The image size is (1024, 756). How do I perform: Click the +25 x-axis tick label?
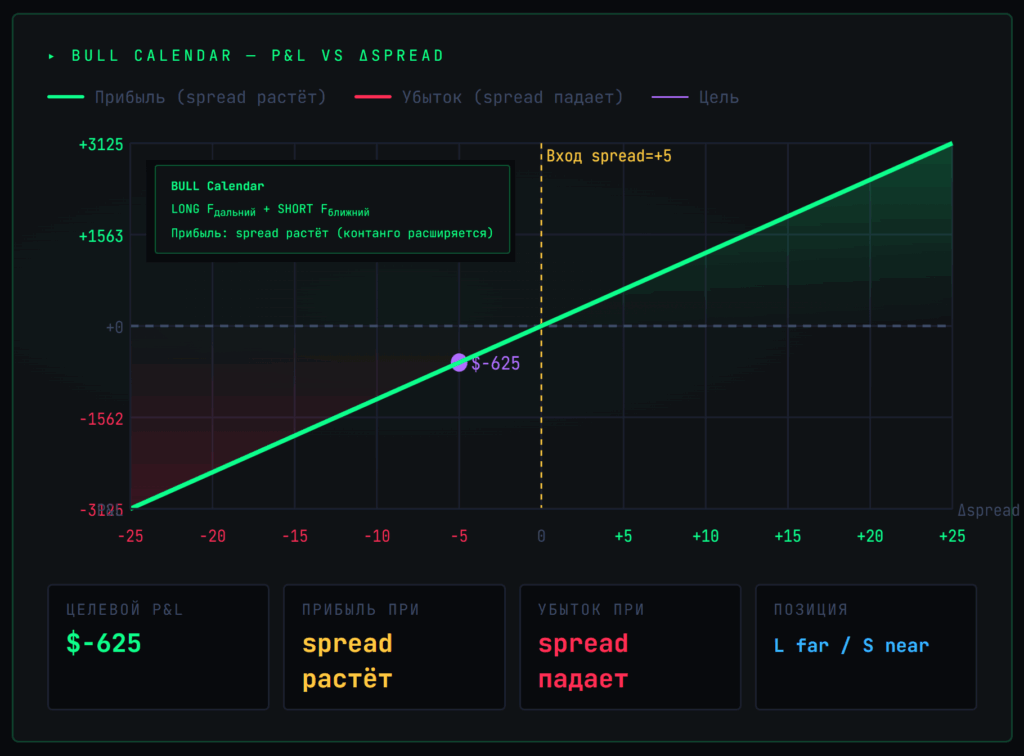coord(952,536)
